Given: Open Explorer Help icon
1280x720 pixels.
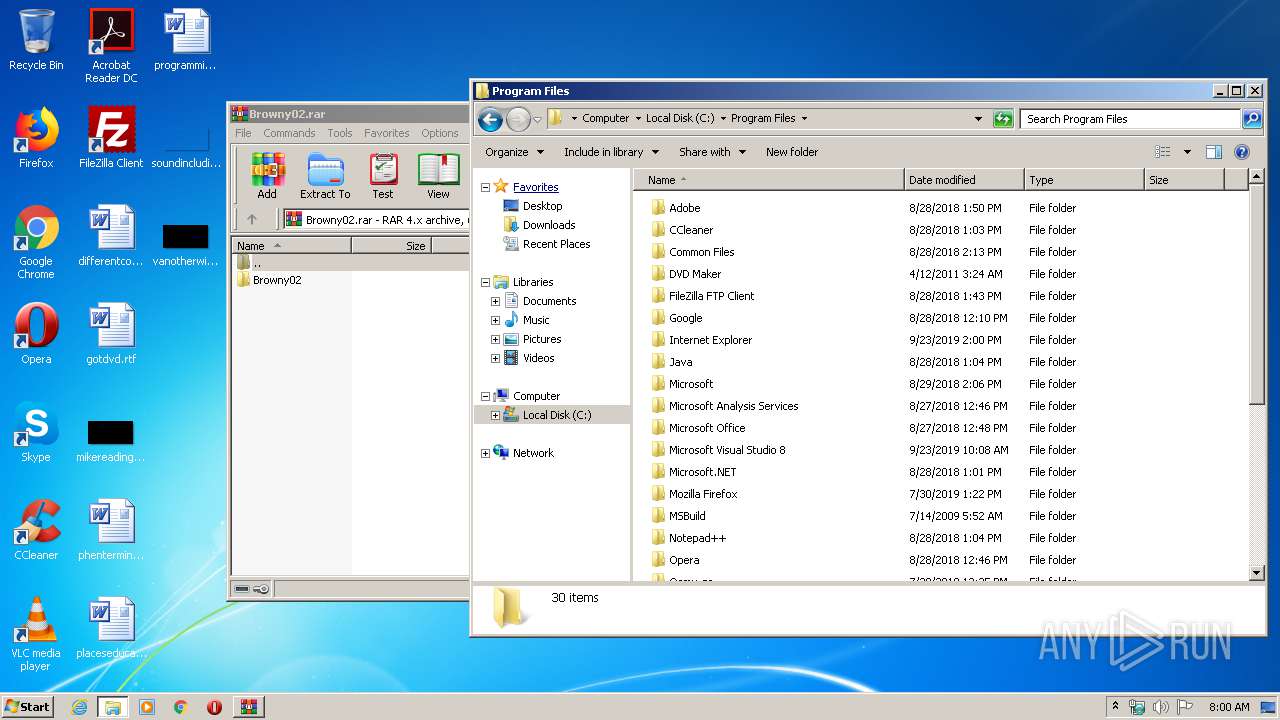Looking at the screenshot, I should click(1242, 152).
